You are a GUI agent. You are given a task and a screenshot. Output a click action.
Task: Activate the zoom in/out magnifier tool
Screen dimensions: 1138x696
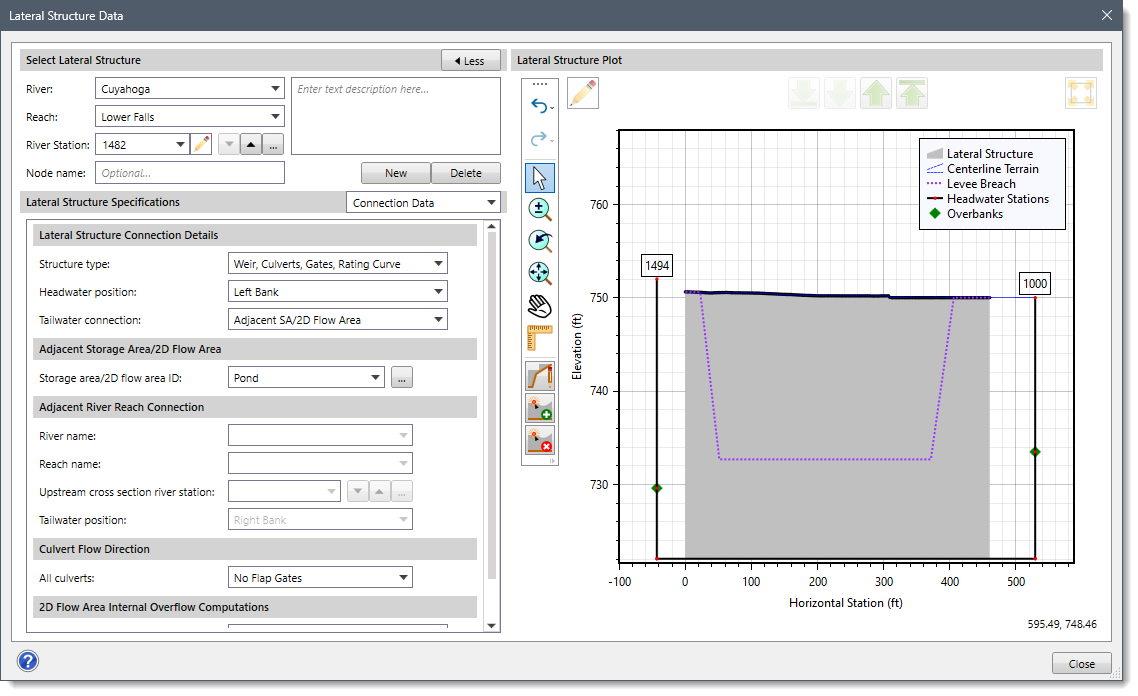pos(540,209)
